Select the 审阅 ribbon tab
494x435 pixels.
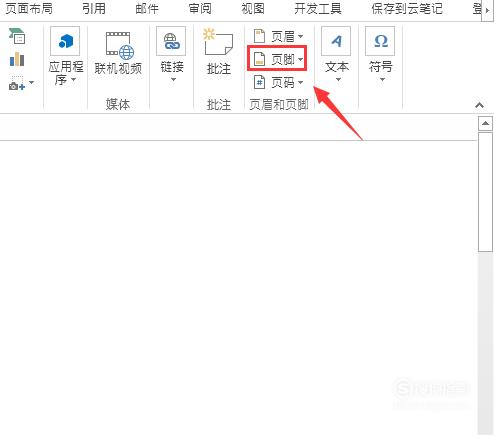pos(200,9)
